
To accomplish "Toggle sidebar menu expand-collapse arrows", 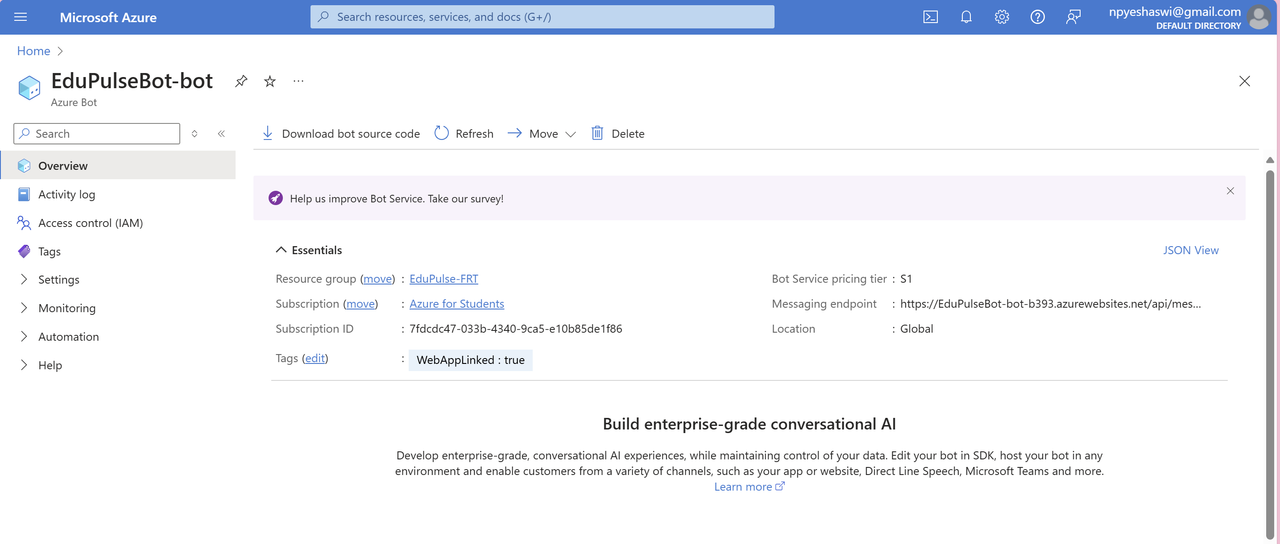I will coord(194,133).
